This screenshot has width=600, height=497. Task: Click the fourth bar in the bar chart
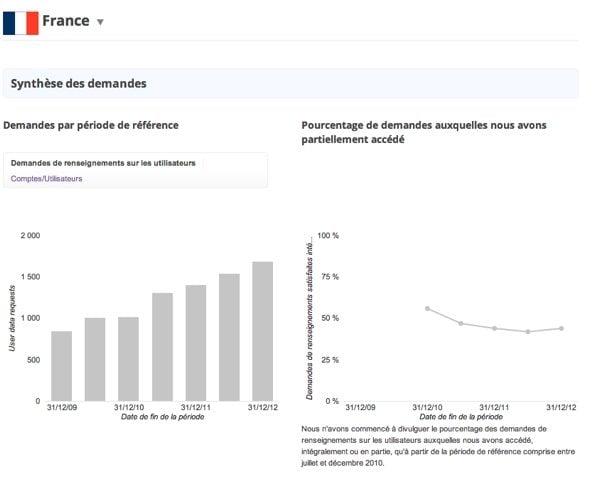click(162, 347)
